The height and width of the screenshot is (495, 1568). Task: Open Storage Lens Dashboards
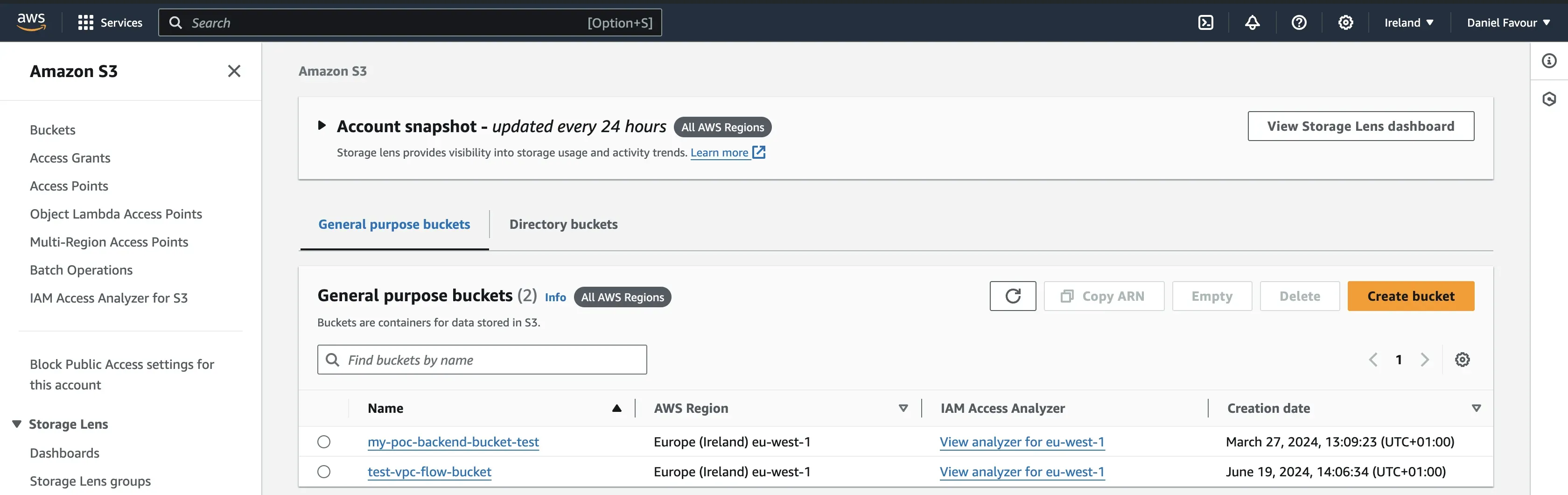64,453
